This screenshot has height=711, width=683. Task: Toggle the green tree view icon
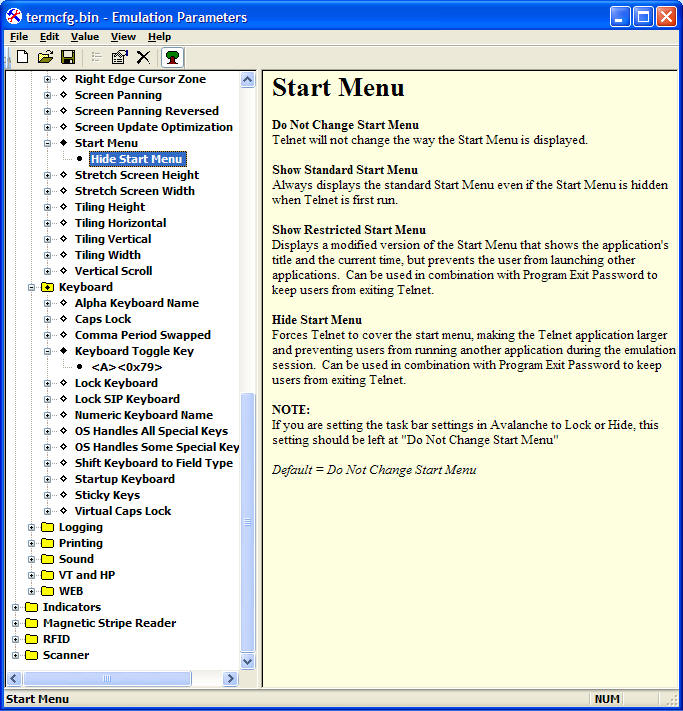click(173, 57)
